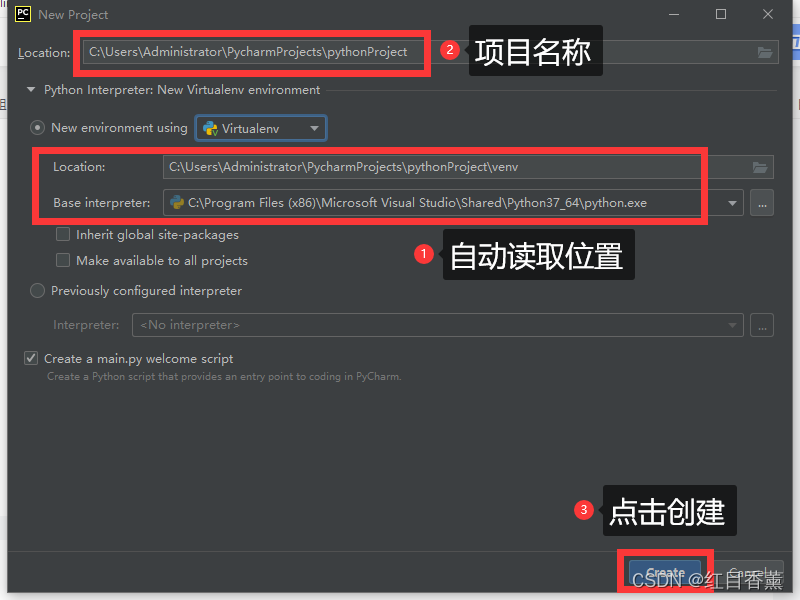The height and width of the screenshot is (600, 800).
Task: Open the No interpreter dropdown
Action: click(x=437, y=326)
